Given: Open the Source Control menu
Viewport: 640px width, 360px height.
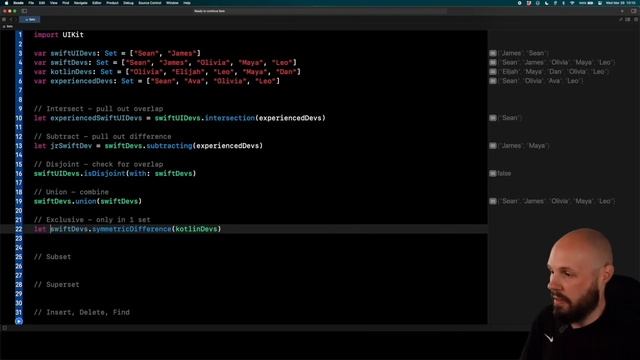Looking at the screenshot, I should tap(150, 3).
